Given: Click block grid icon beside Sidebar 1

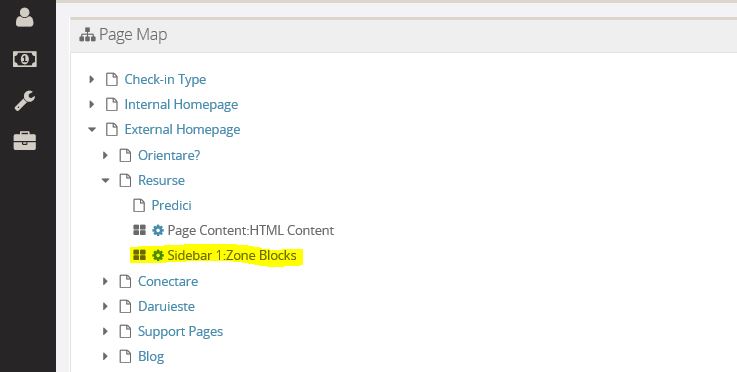Looking at the screenshot, I should point(140,255).
